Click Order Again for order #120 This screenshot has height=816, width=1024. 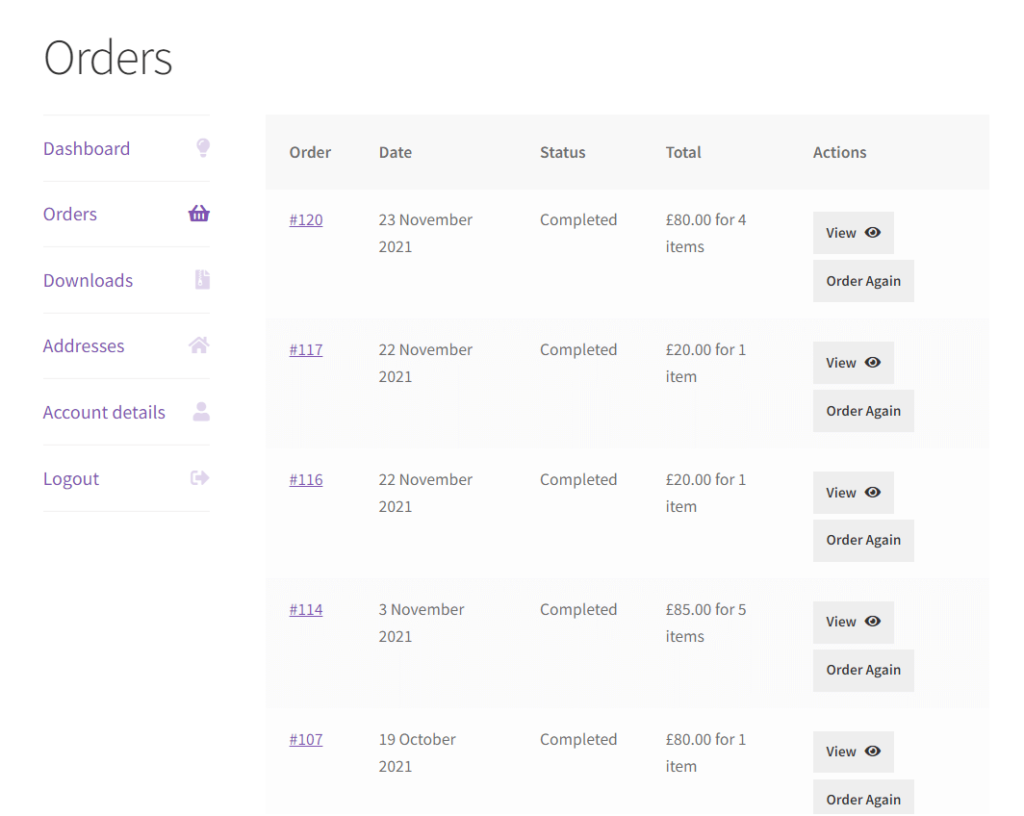(x=862, y=281)
